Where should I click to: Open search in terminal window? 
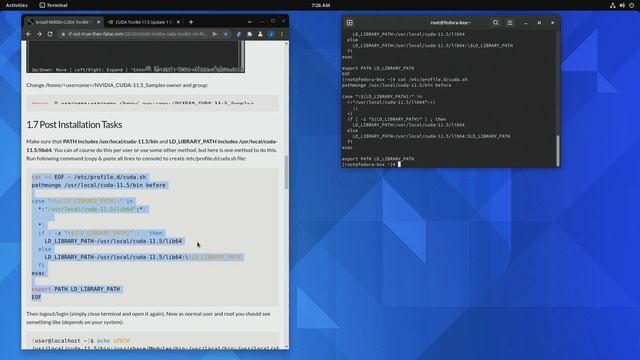pos(496,23)
